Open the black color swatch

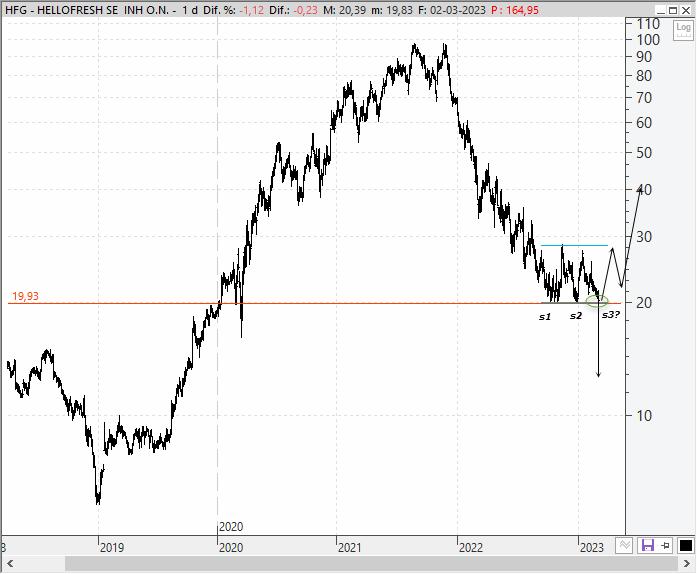[685, 545]
